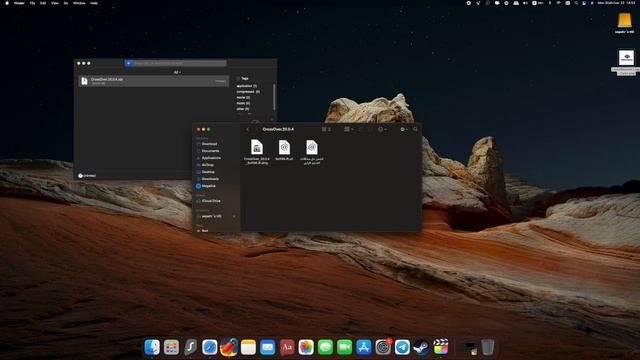Open the rightmost Finder toolbar dropdown before search
The image size is (640, 360).
coord(404,129)
